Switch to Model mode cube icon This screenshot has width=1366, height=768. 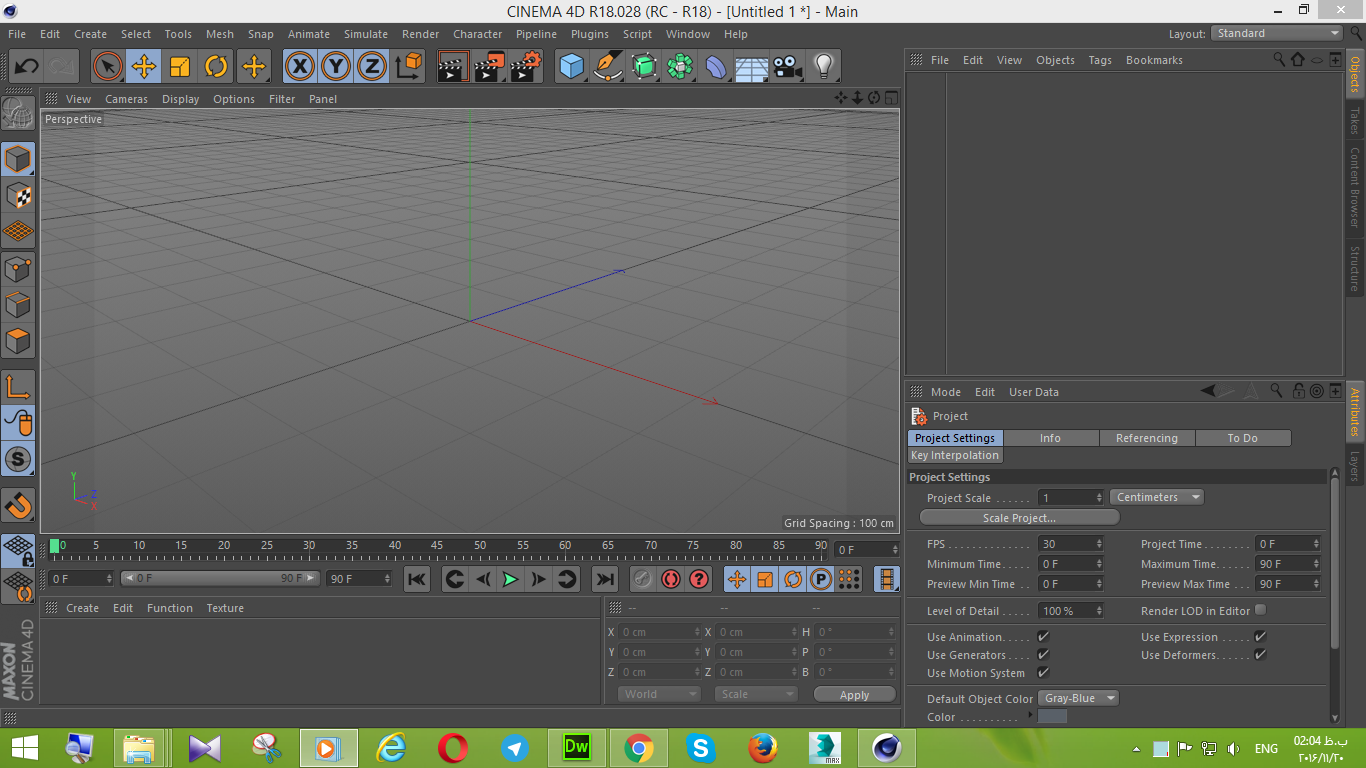click(18, 159)
